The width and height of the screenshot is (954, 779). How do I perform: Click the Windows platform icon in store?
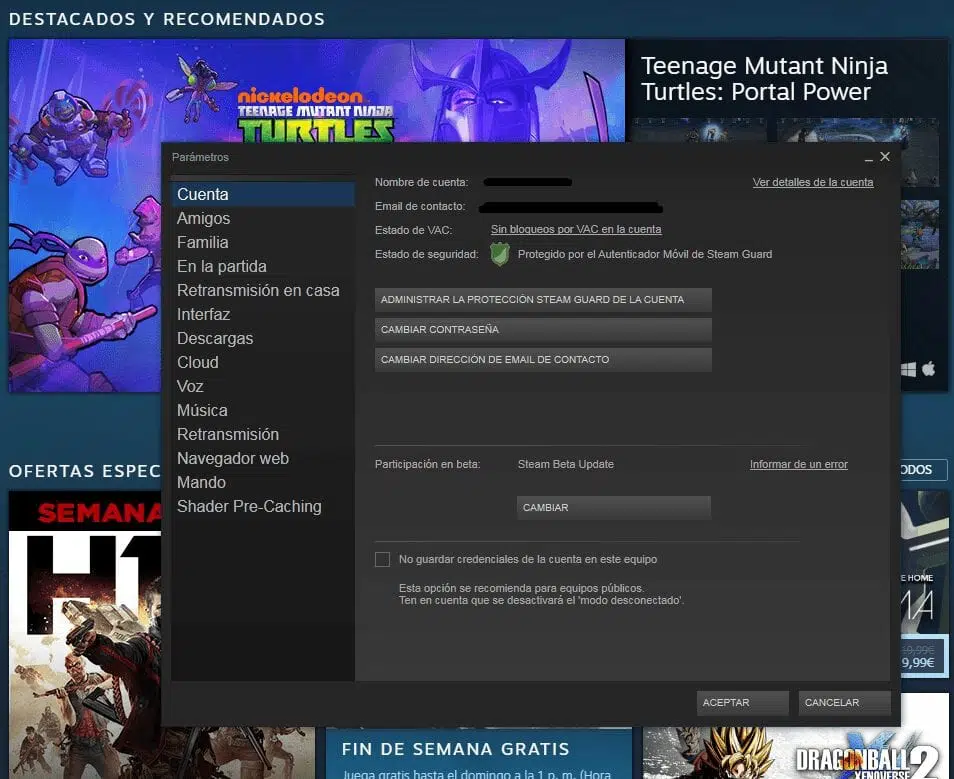tap(908, 369)
